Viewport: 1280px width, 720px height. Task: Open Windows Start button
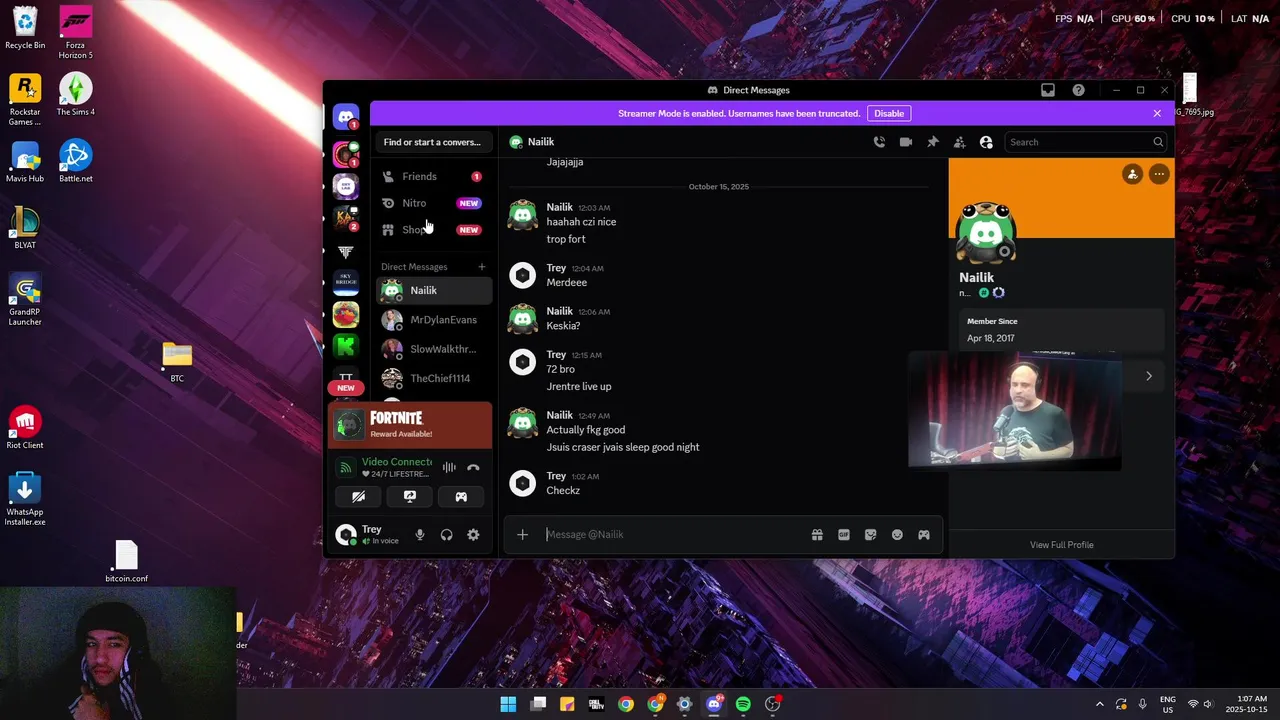(x=508, y=704)
